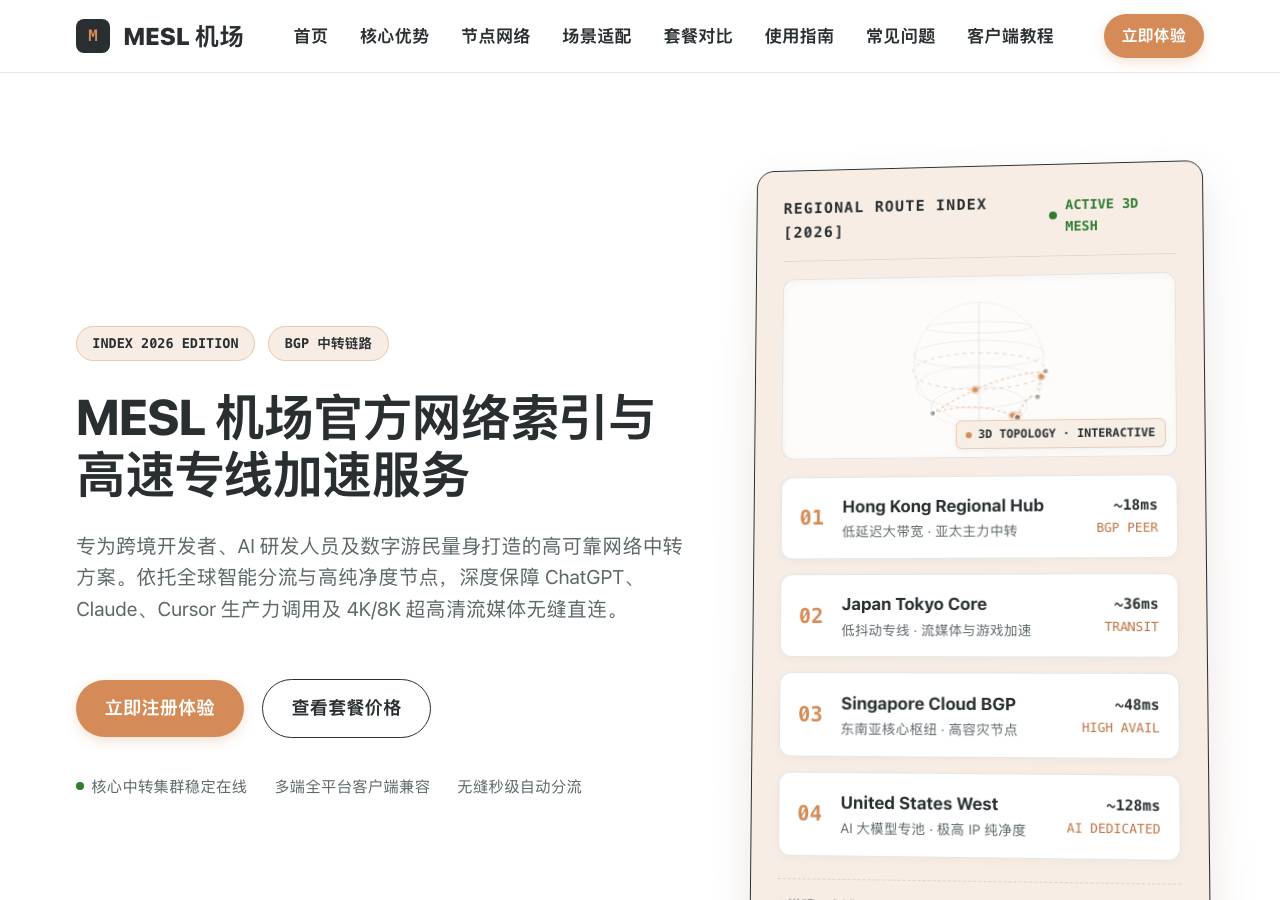The image size is (1280, 900).
Task: Select the Singapore Cloud BGP row
Action: click(979, 715)
